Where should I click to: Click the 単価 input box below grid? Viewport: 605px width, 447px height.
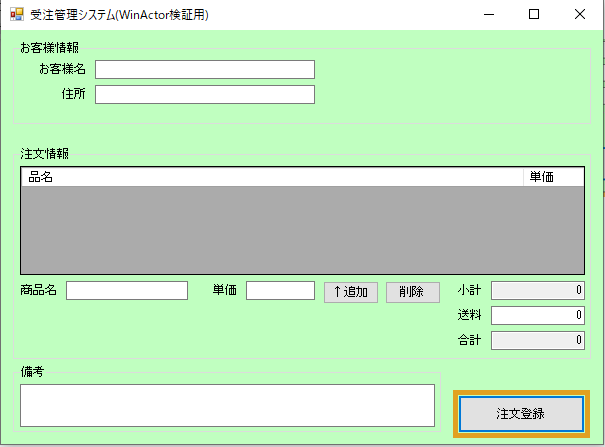(280, 291)
